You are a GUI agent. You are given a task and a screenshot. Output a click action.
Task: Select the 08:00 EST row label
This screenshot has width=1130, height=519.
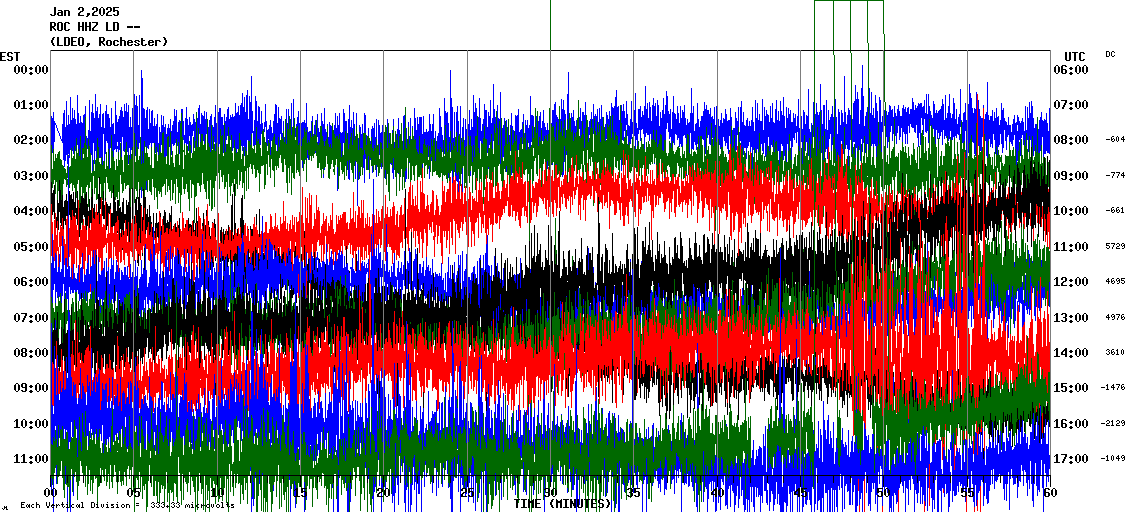[31, 353]
